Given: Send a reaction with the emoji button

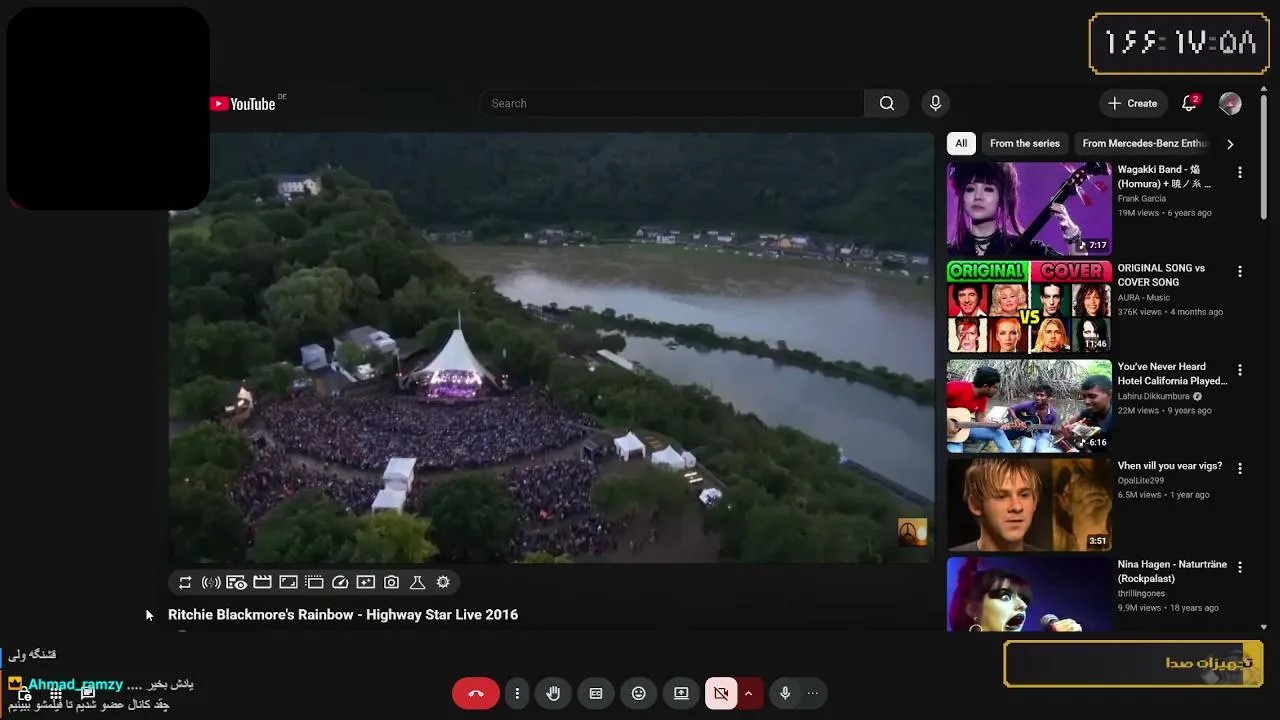Looking at the screenshot, I should point(639,693).
